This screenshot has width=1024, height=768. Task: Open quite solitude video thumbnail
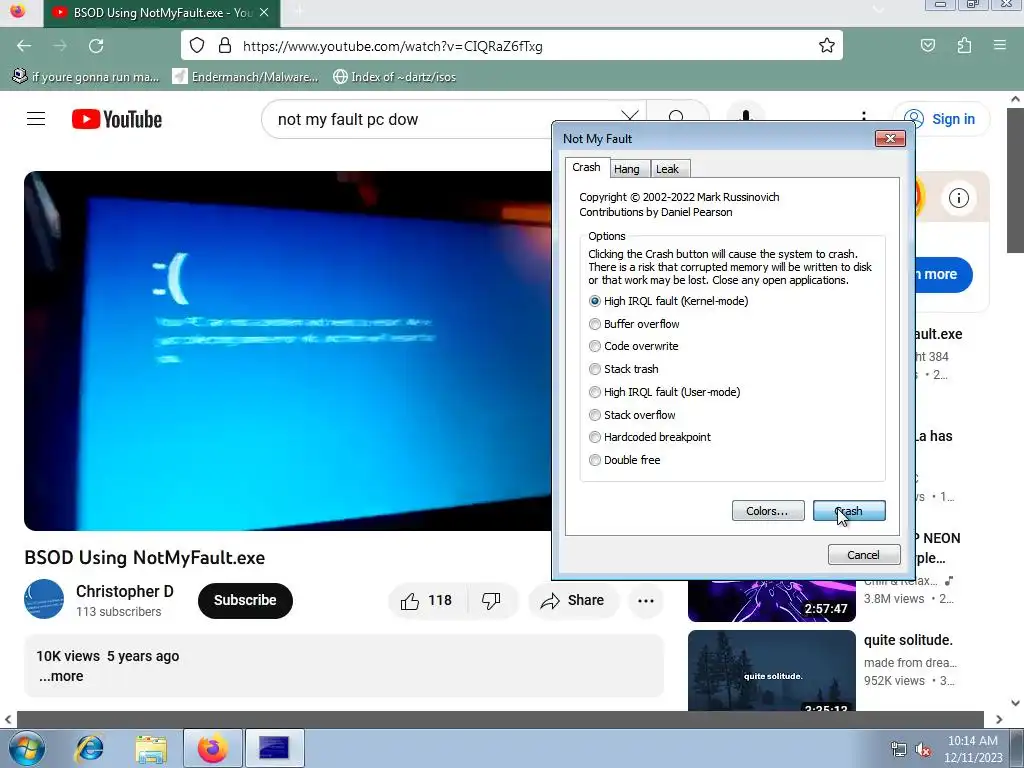click(x=771, y=670)
